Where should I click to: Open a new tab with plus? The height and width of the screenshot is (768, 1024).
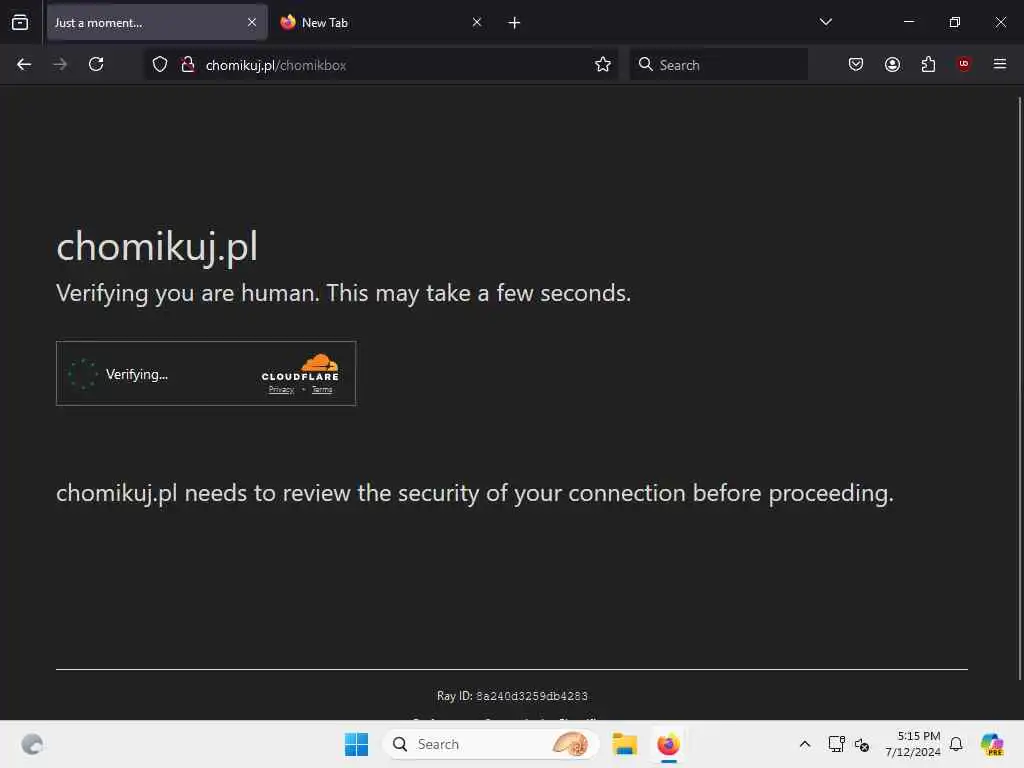(514, 23)
